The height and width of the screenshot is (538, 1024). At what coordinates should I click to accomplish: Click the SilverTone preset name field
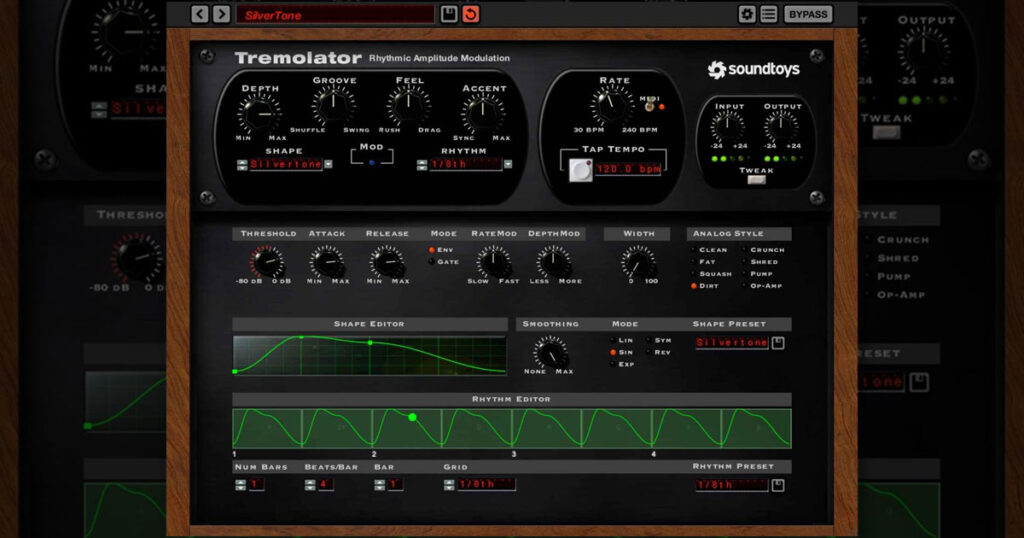coord(335,14)
